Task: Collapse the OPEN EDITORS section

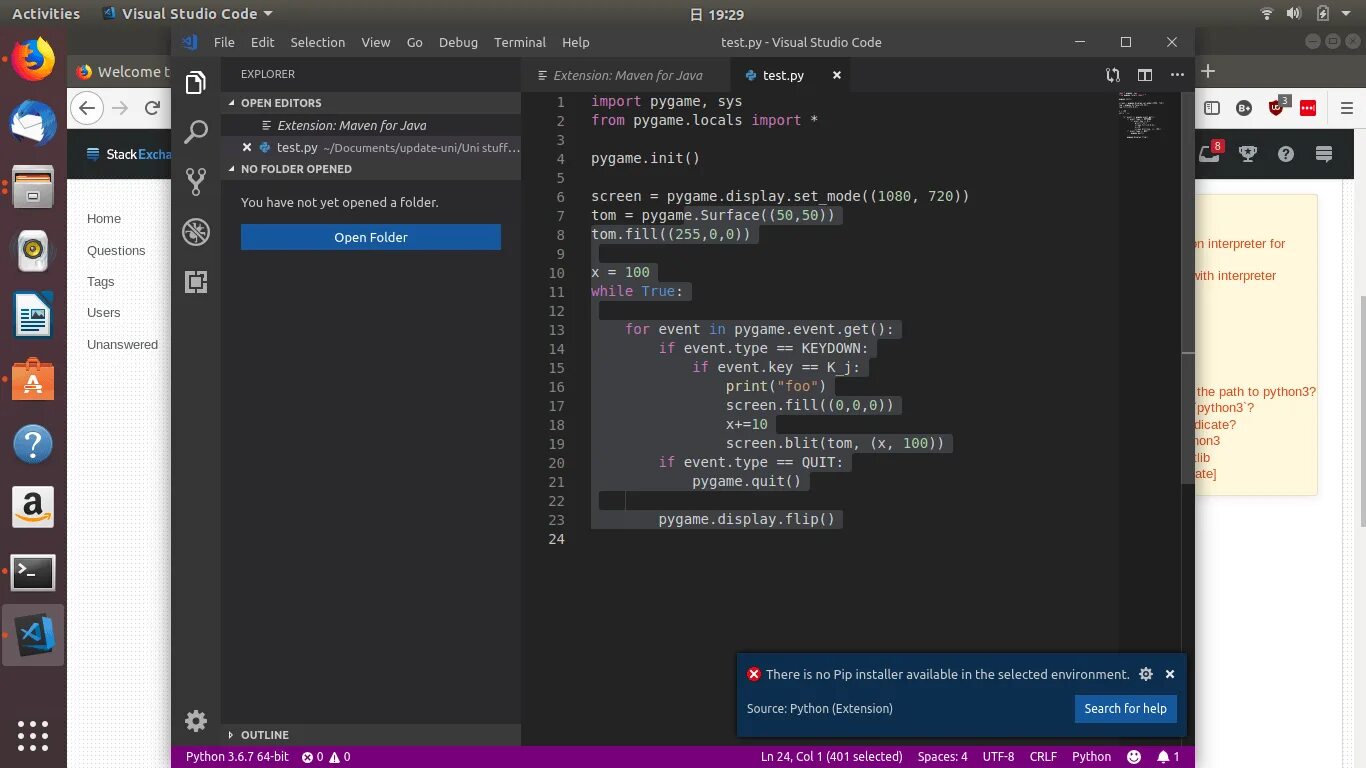Action: coord(371,103)
